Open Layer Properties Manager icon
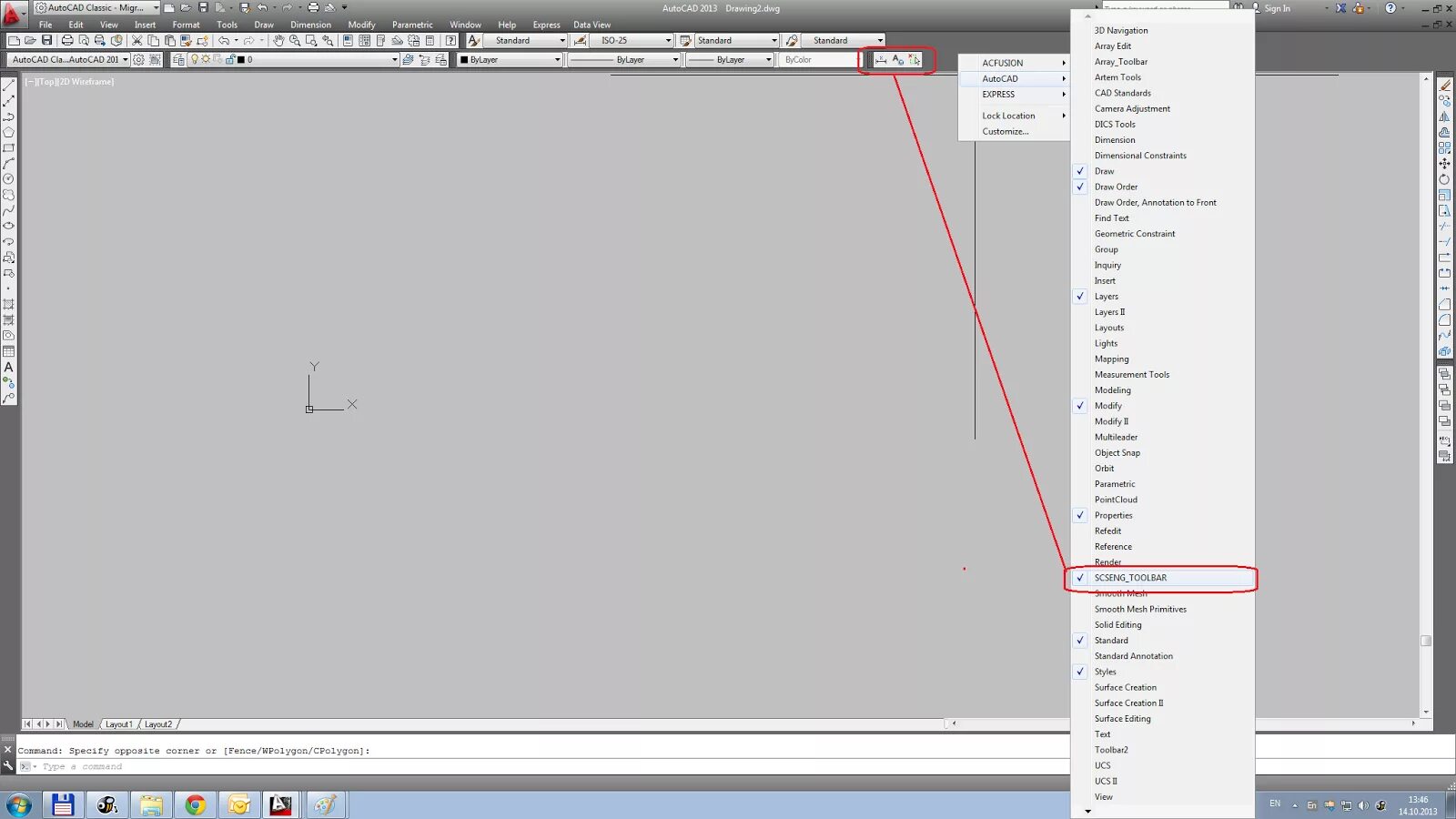This screenshot has width=1456, height=819. [x=178, y=59]
